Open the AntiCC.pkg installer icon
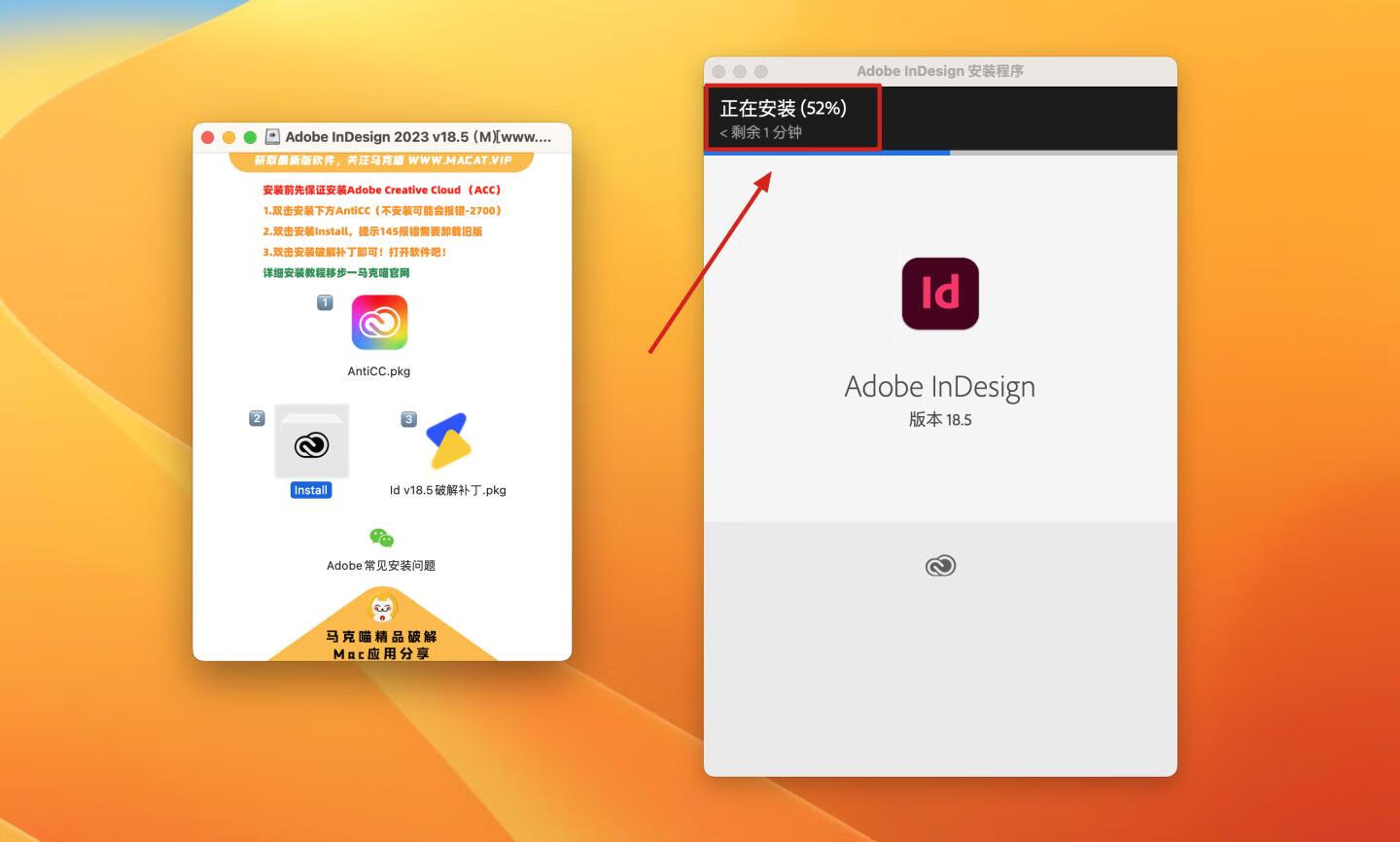This screenshot has width=1400, height=842. tap(379, 323)
